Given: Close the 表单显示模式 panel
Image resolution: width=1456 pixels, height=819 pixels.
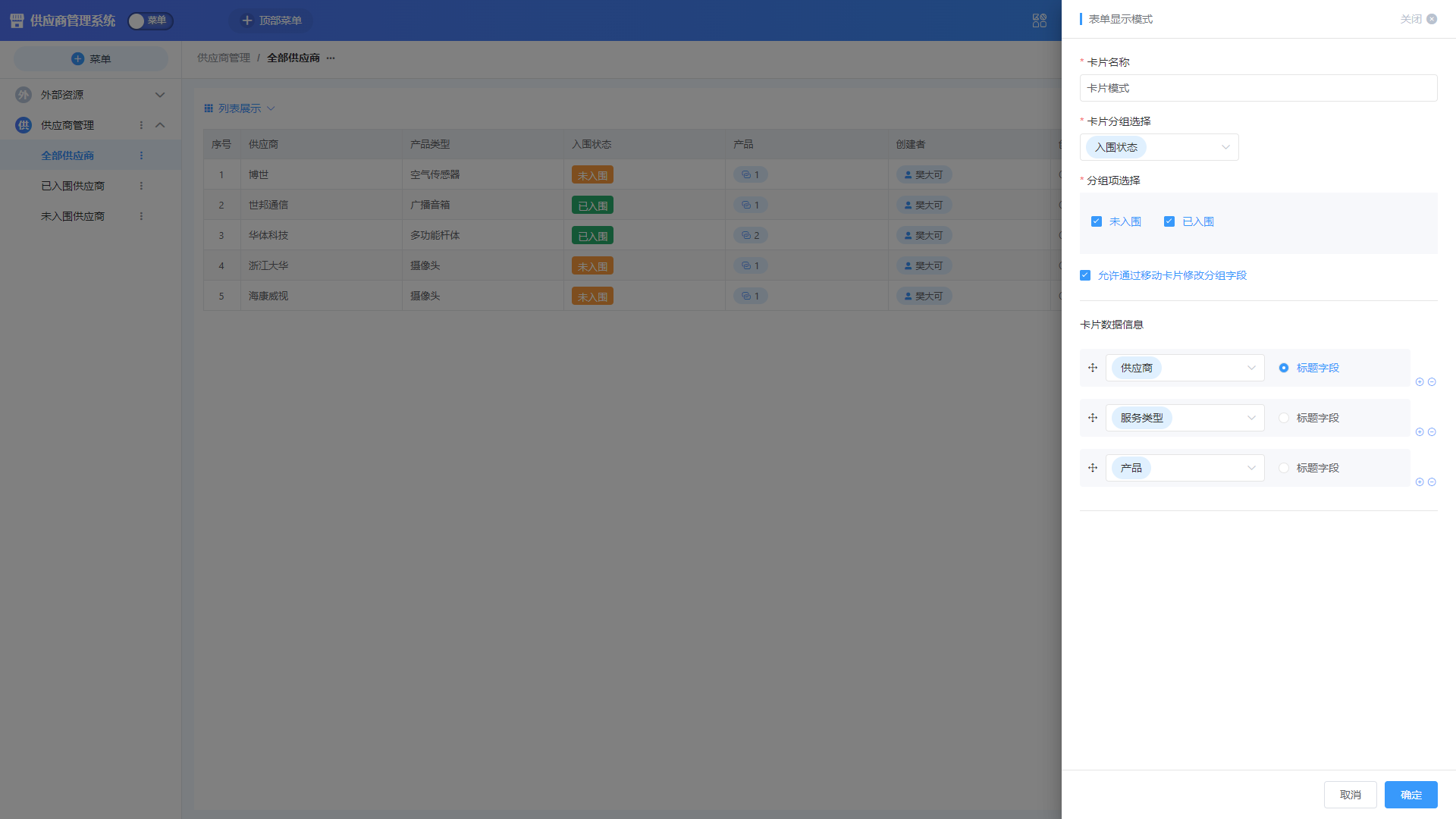Looking at the screenshot, I should (x=1418, y=19).
